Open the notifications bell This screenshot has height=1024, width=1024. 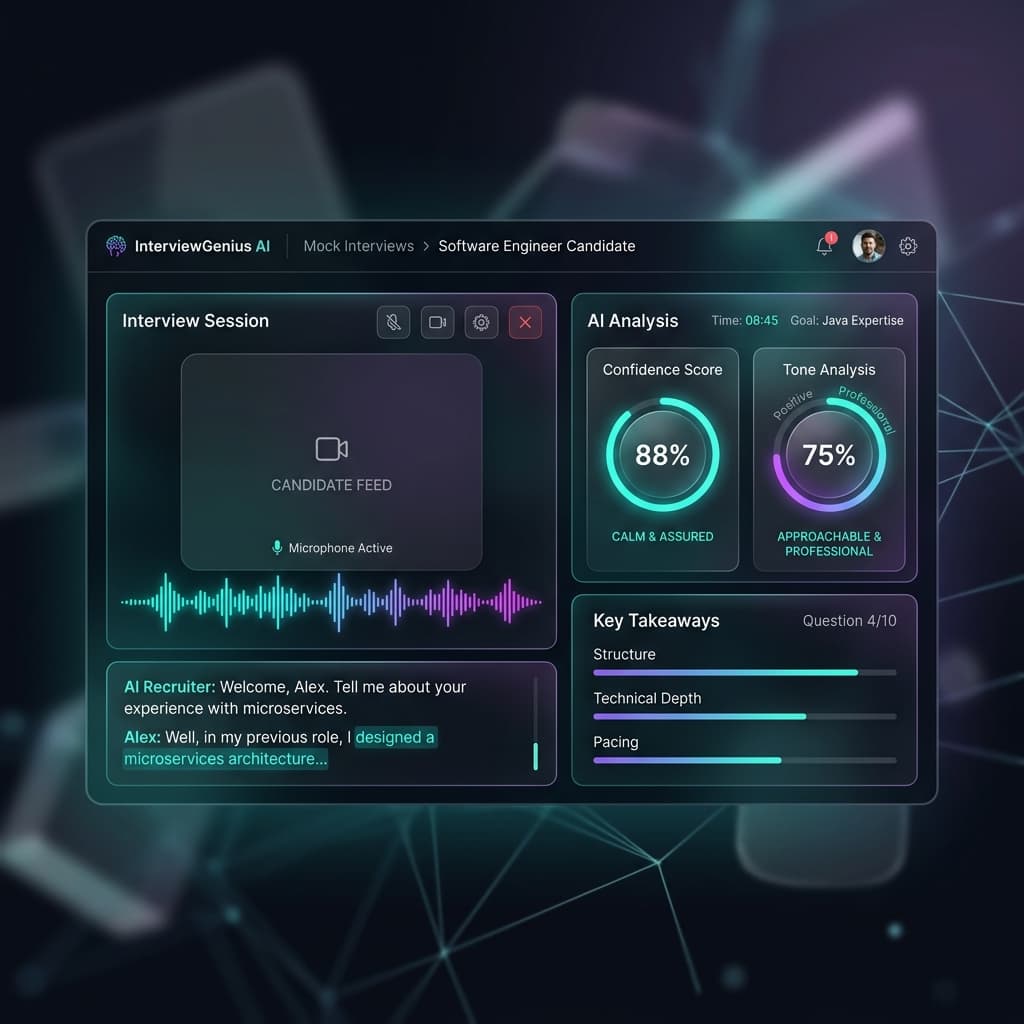[825, 246]
